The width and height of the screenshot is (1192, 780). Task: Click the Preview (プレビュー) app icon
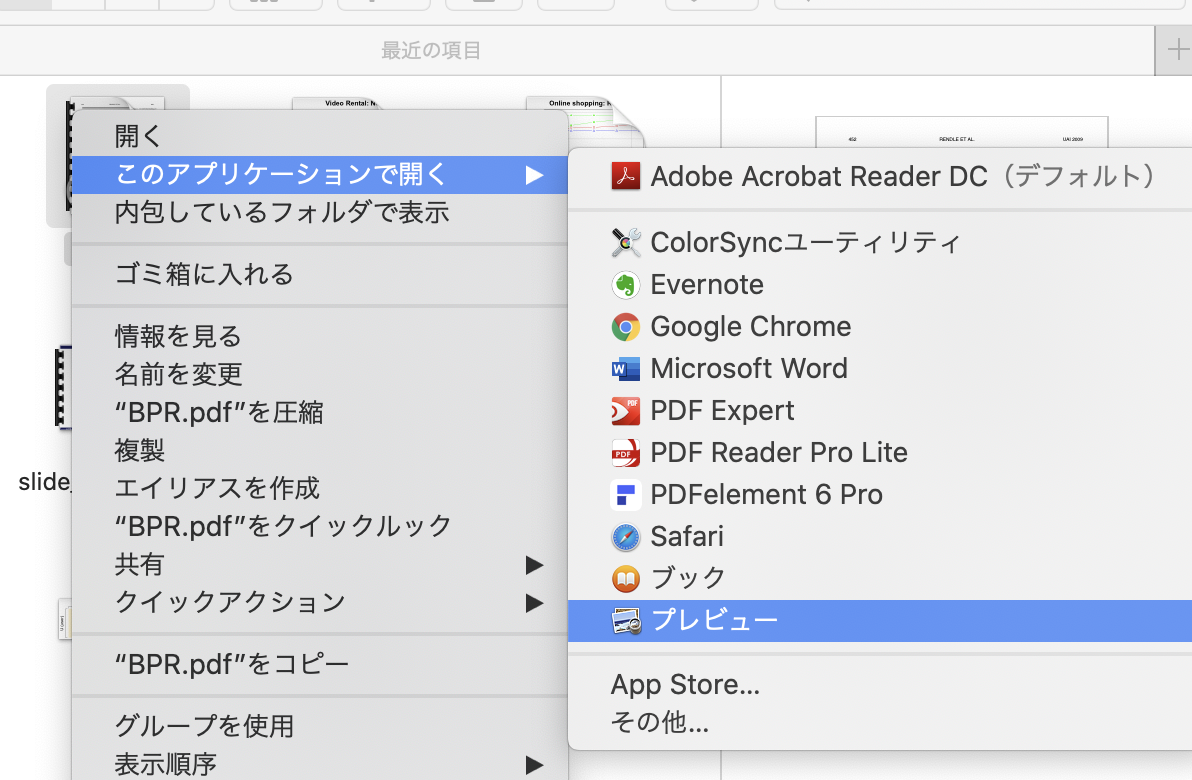[x=626, y=621]
